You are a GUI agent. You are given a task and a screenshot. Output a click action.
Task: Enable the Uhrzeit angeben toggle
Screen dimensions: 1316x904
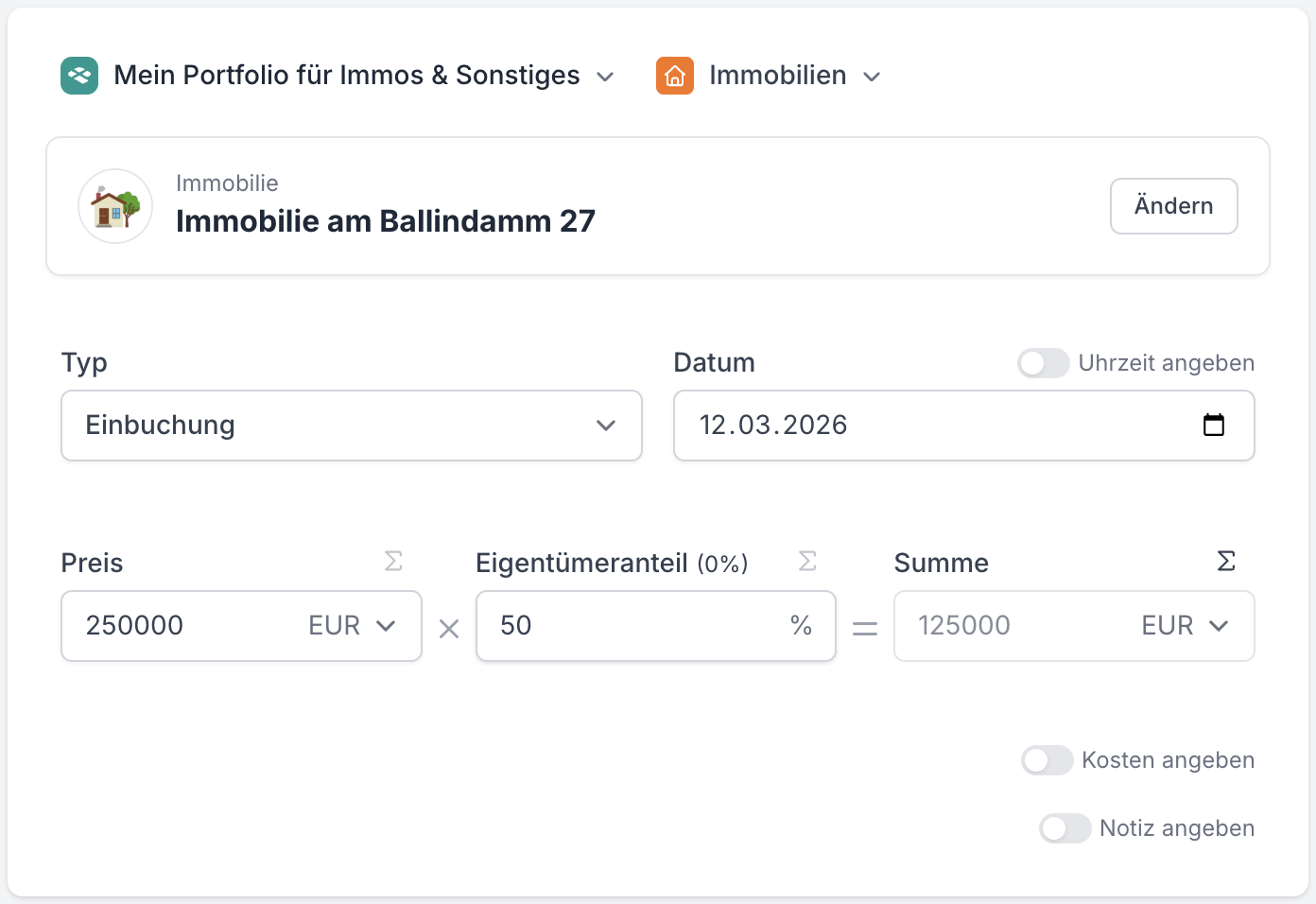(x=1043, y=363)
